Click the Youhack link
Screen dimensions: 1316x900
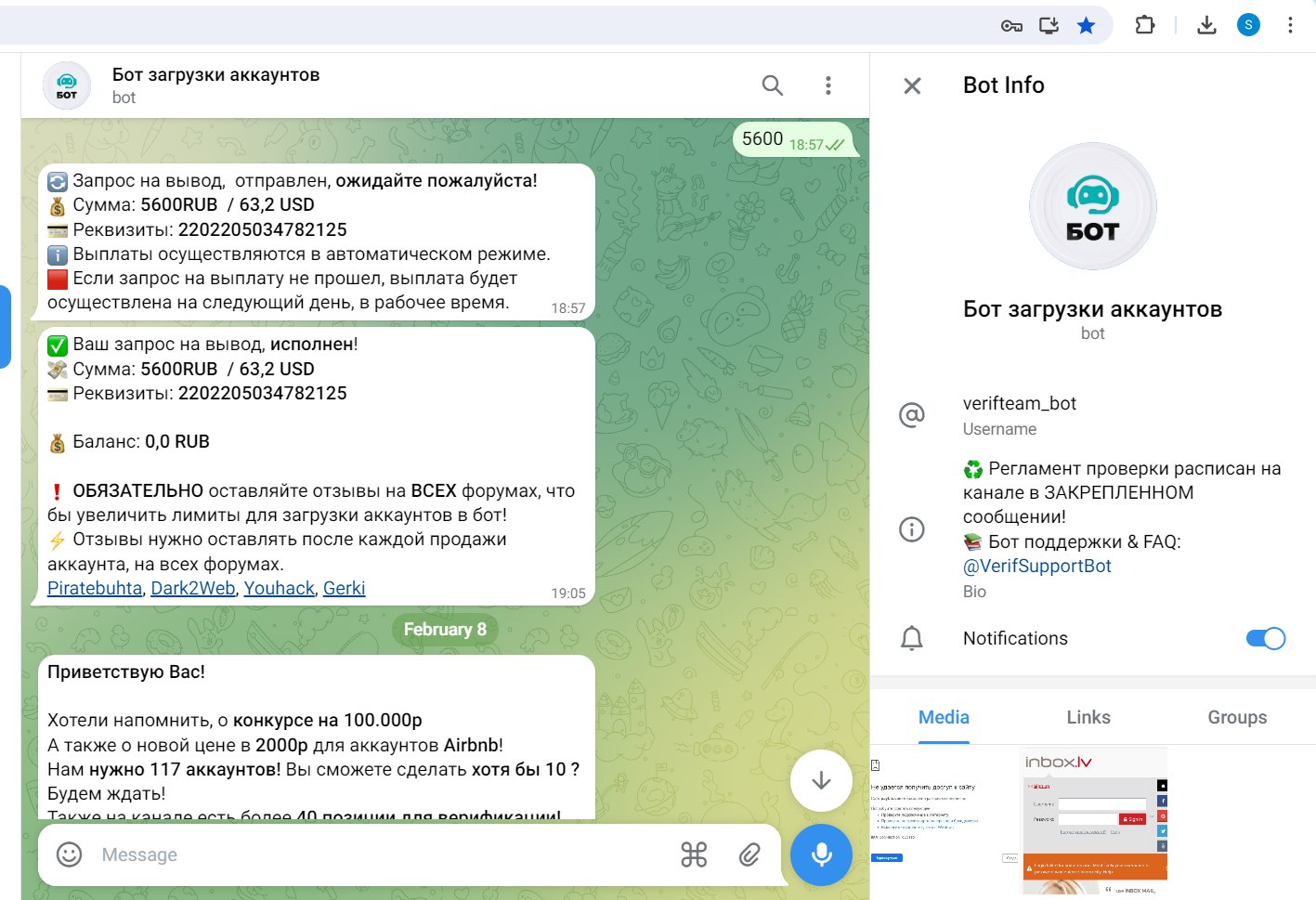(280, 588)
